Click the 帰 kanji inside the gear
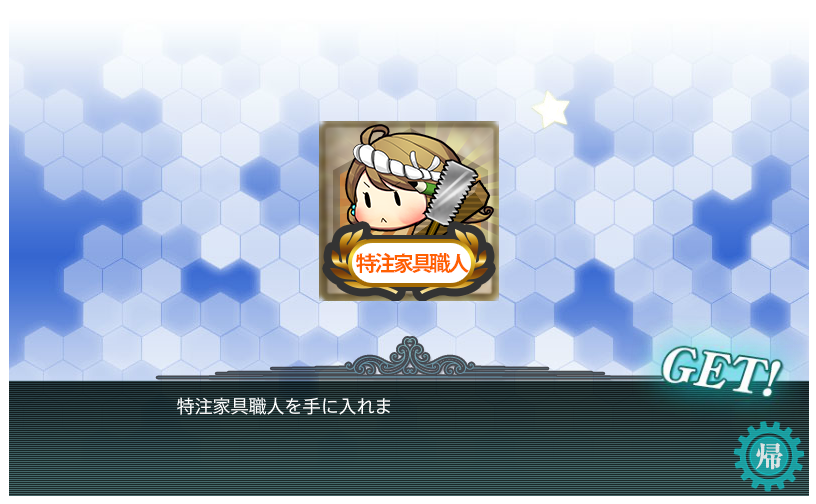Viewport: 816px width, 504px height. (769, 457)
